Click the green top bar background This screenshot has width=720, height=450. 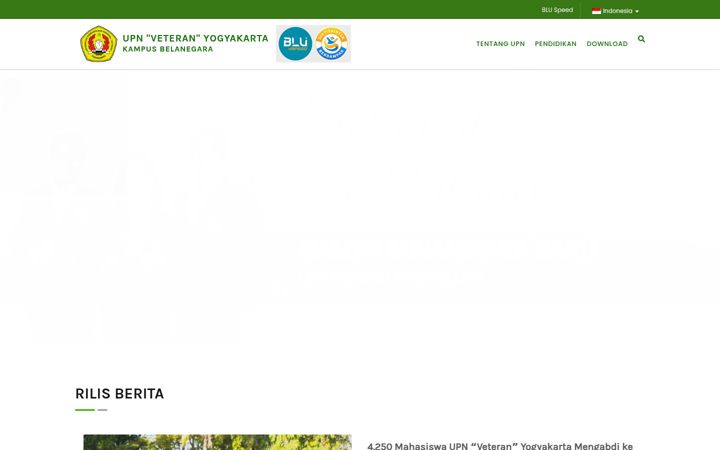[276, 9]
